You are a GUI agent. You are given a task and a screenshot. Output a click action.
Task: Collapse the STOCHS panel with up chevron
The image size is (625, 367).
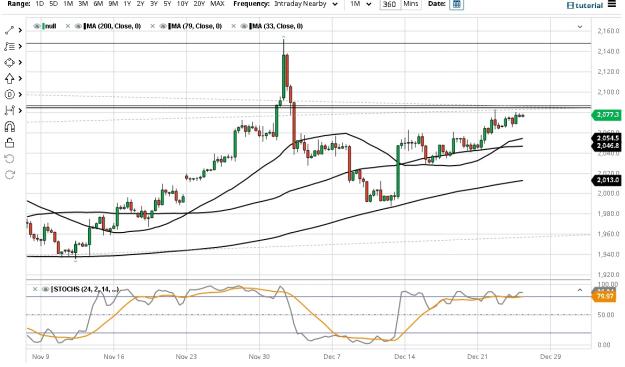580,290
